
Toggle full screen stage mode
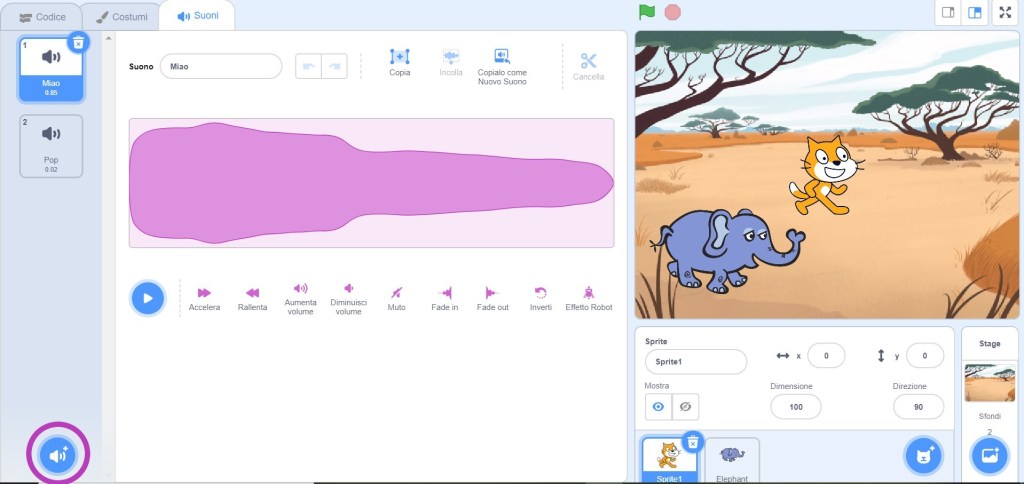1005,13
